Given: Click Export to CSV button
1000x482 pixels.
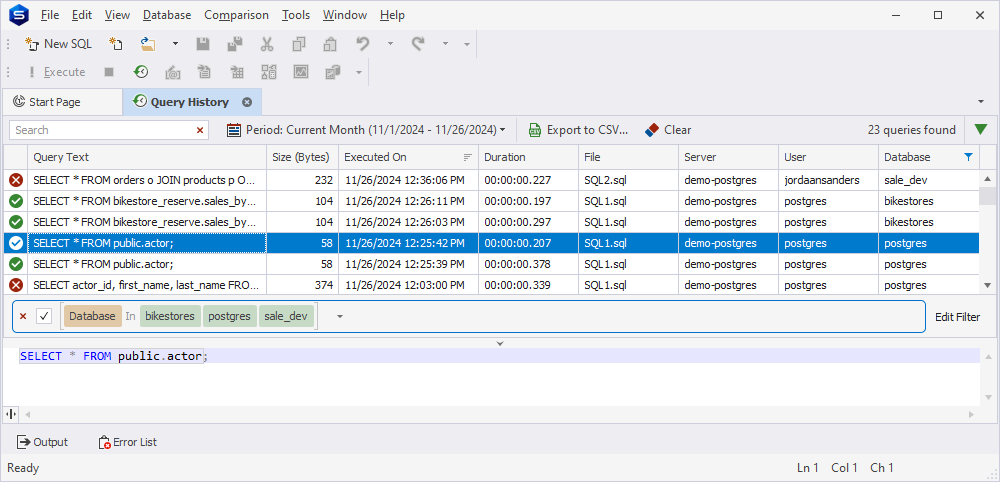Looking at the screenshot, I should [x=578, y=130].
